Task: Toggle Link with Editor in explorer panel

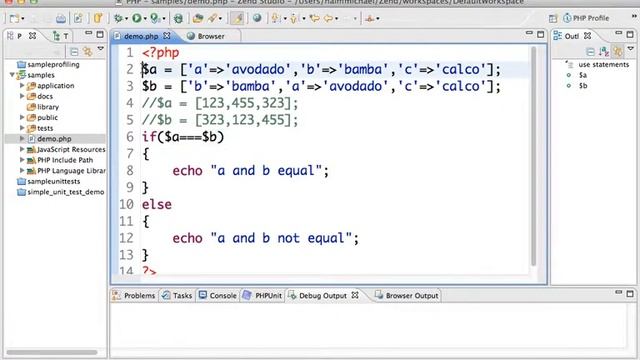Action: [x=87, y=51]
